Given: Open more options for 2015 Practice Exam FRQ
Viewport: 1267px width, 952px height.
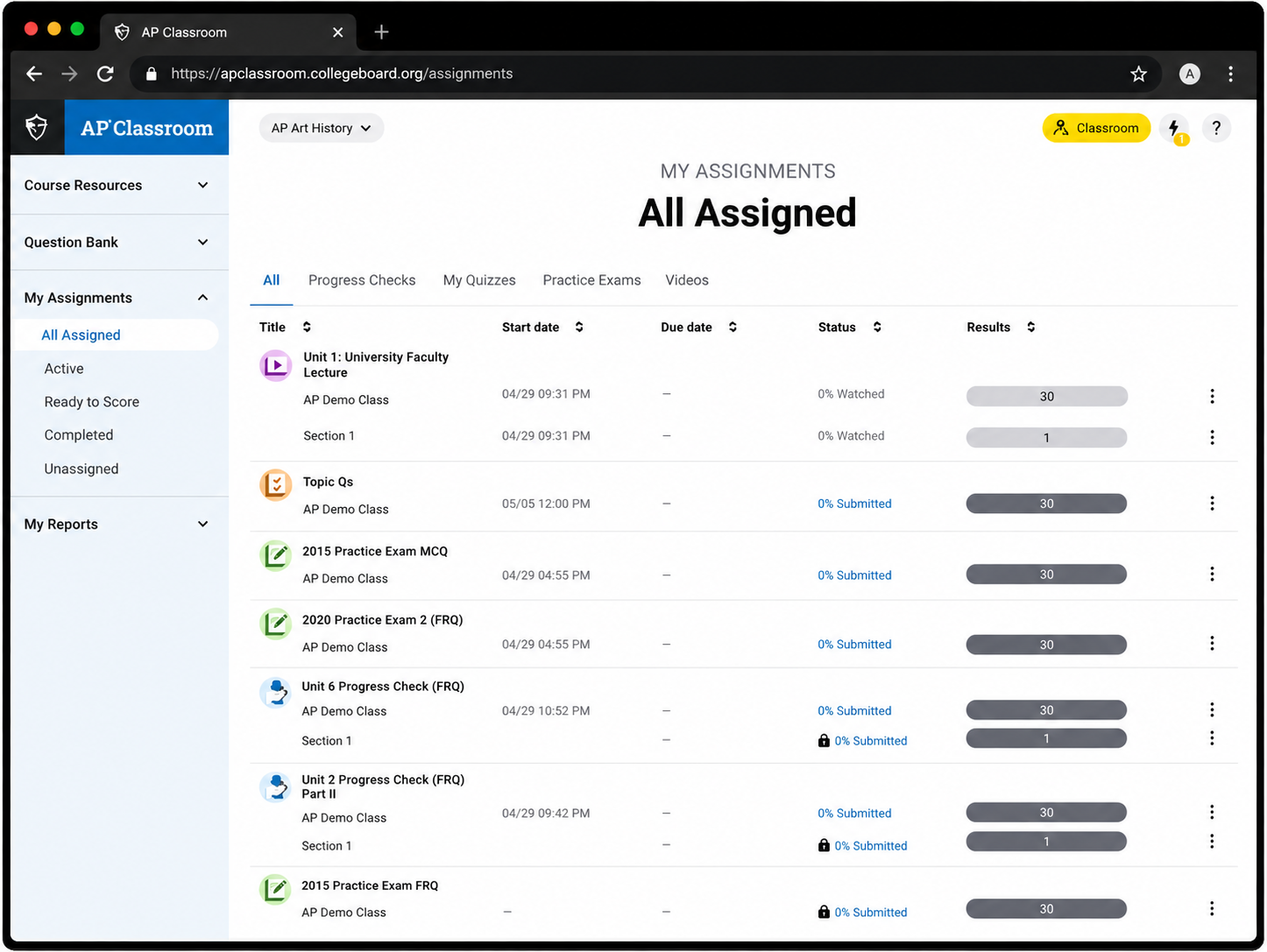Looking at the screenshot, I should pyautogui.click(x=1212, y=908).
